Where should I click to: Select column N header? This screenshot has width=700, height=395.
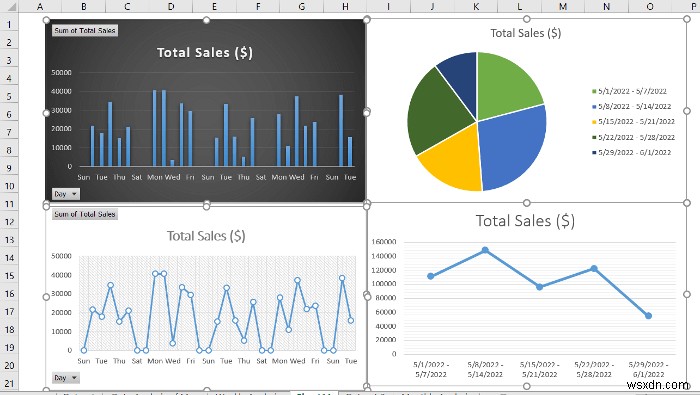606,6
